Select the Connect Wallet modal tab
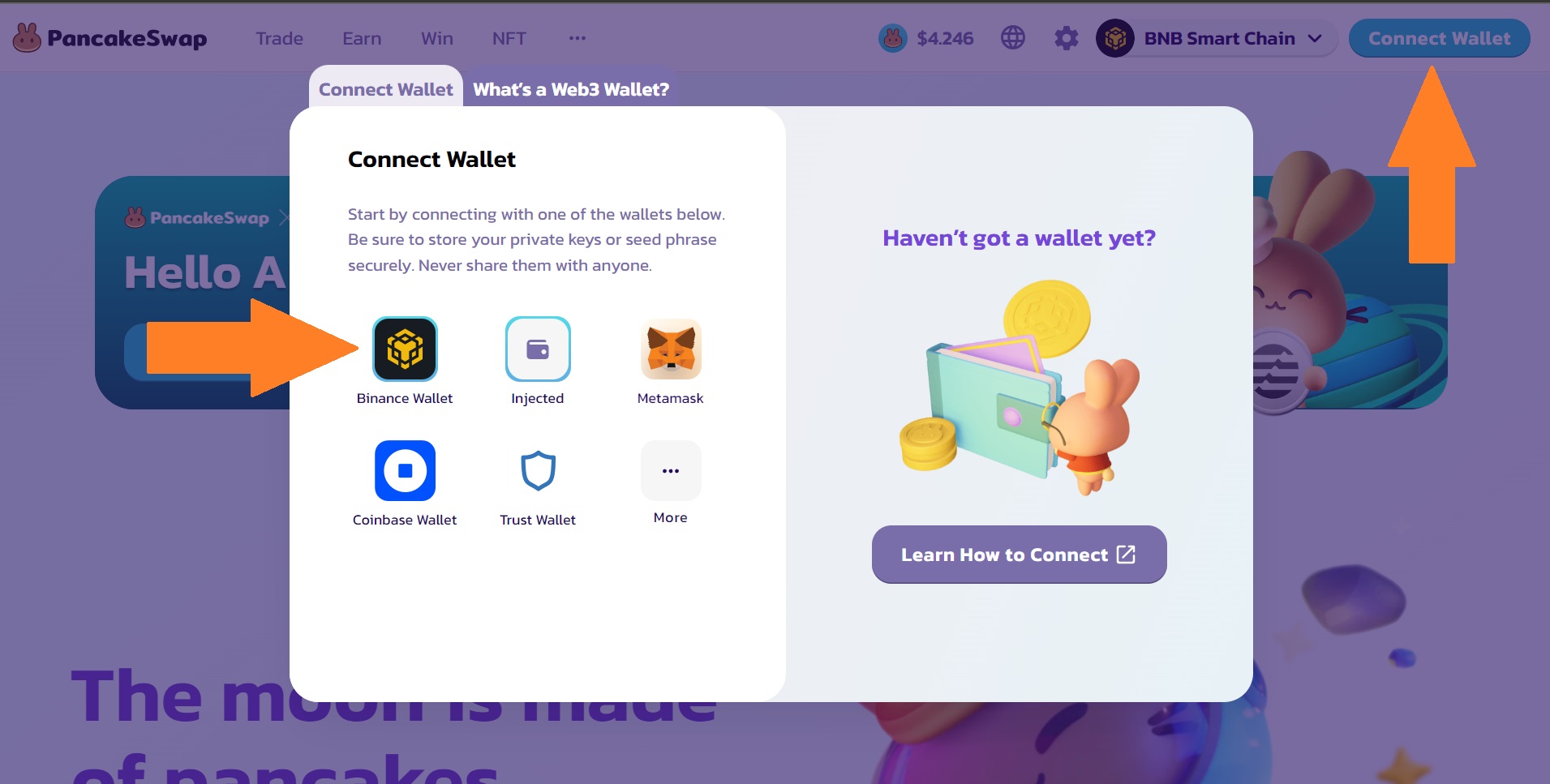Viewport: 1550px width, 784px height. coord(385,89)
